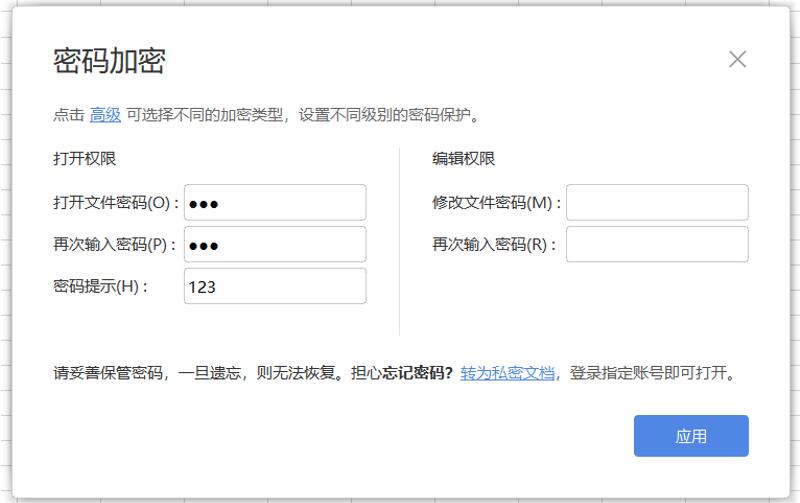Focus the 再次输入密码(R) input field

click(x=657, y=244)
